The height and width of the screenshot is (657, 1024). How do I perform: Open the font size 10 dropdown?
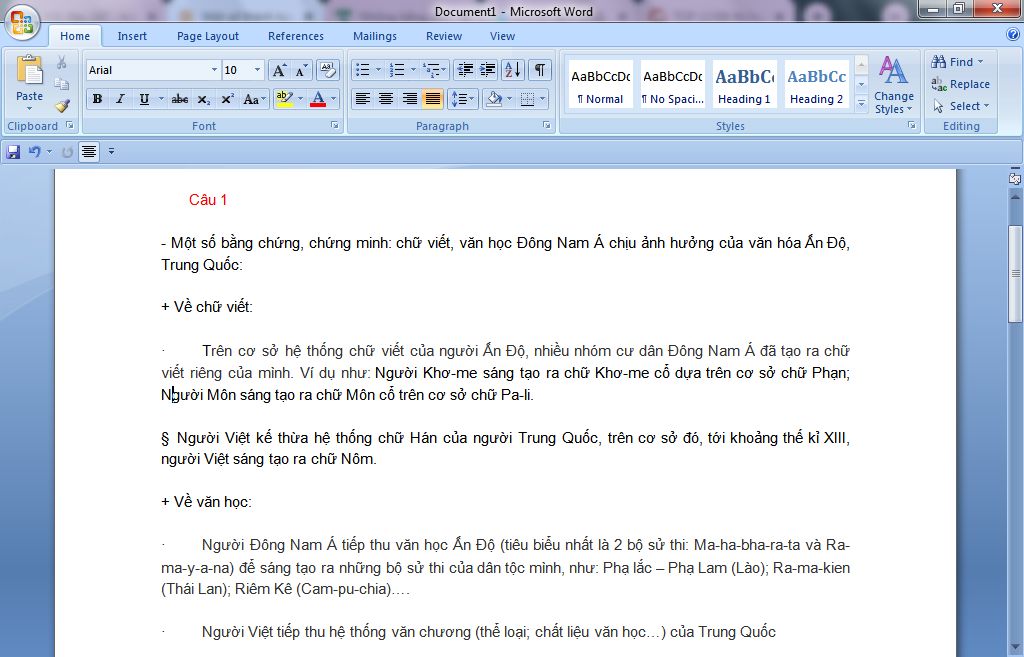[x=257, y=70]
